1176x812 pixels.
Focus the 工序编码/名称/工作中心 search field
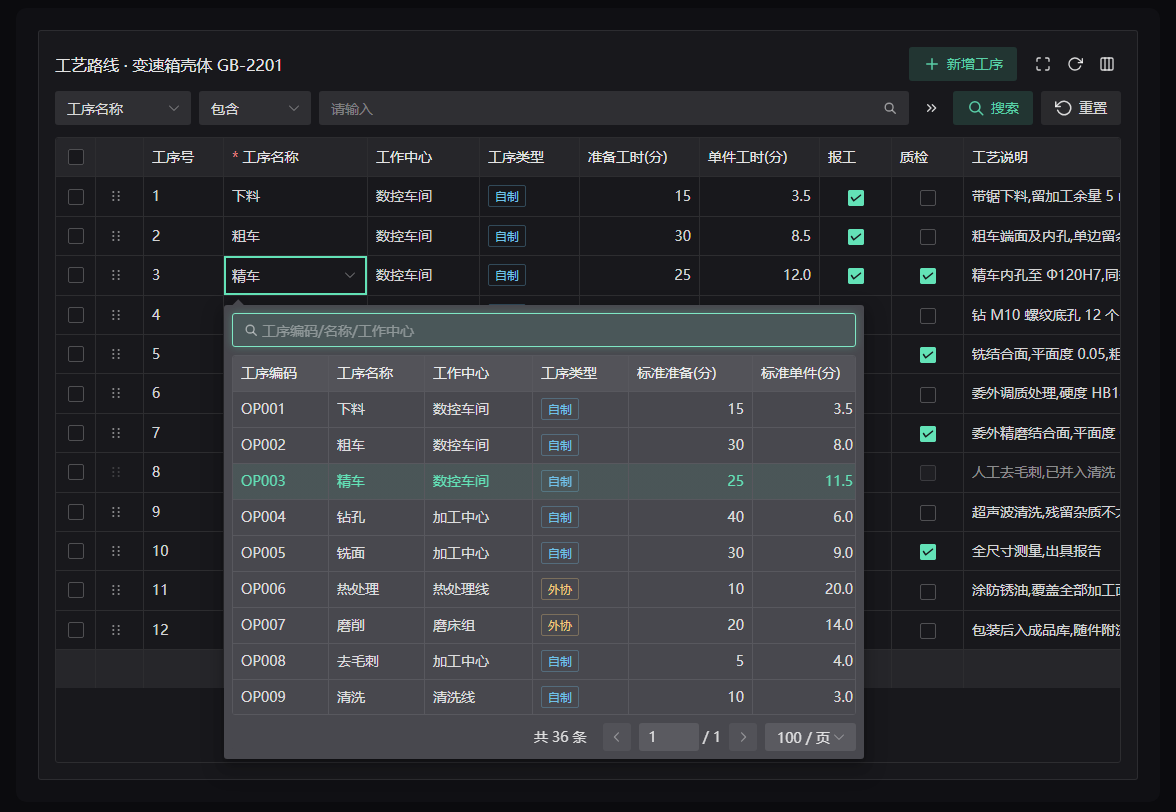pos(544,331)
